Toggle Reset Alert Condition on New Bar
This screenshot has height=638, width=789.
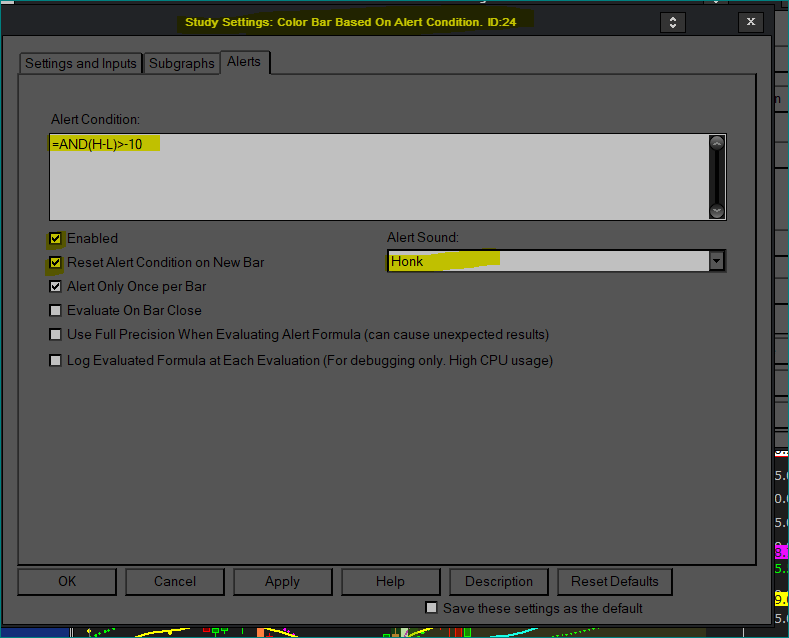(x=55, y=263)
